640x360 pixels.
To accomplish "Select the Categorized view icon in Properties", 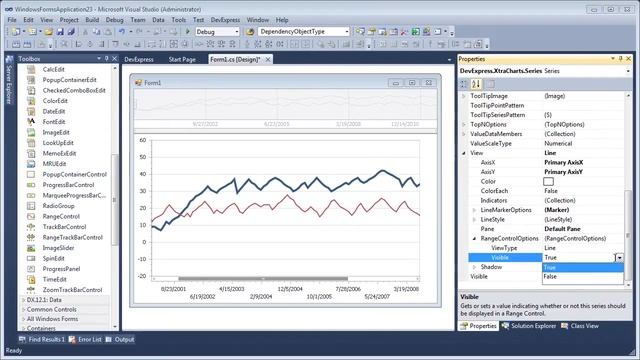I will (x=464, y=84).
